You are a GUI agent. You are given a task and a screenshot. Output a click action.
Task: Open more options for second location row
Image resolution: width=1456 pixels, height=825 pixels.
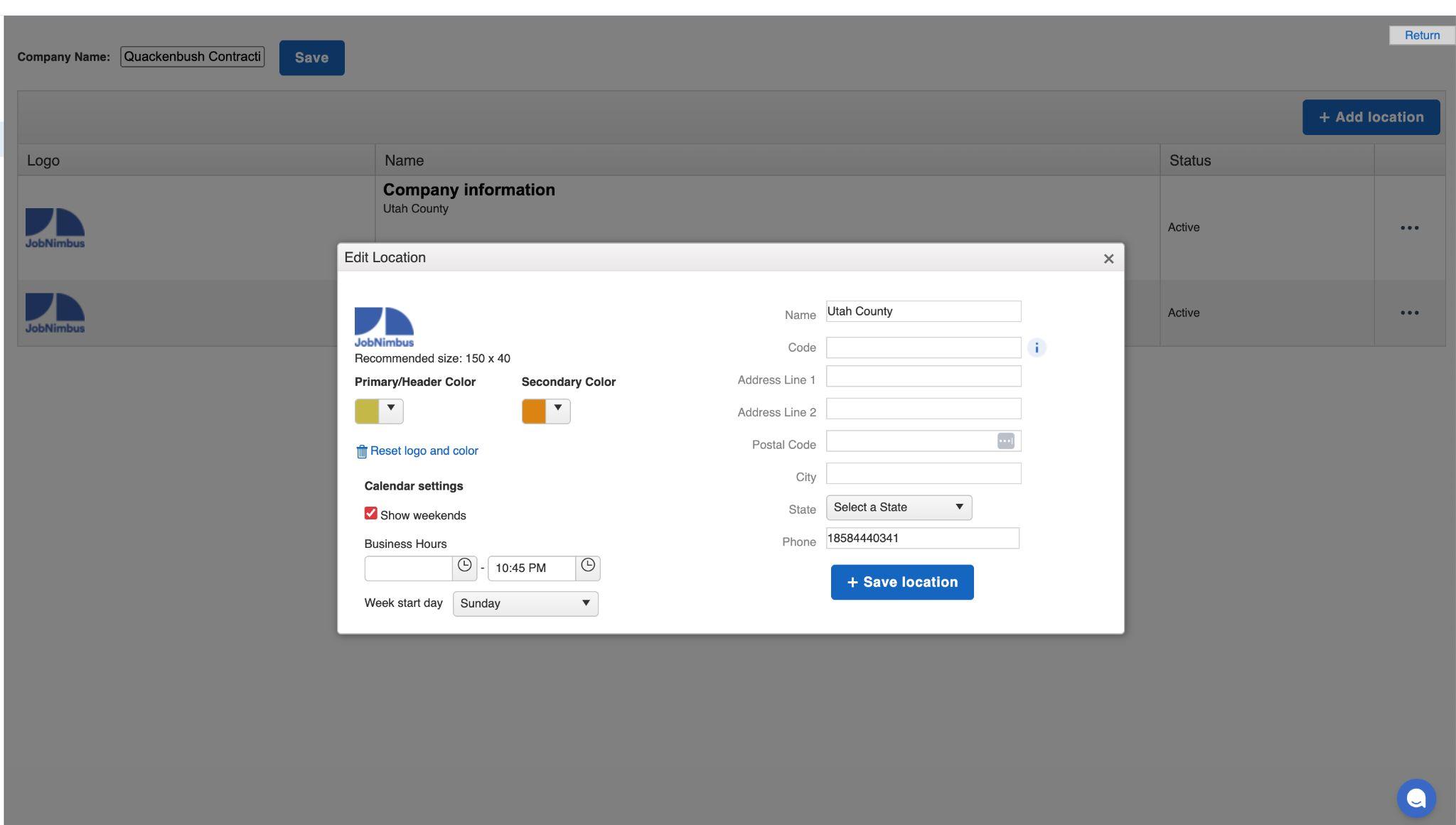1409,313
